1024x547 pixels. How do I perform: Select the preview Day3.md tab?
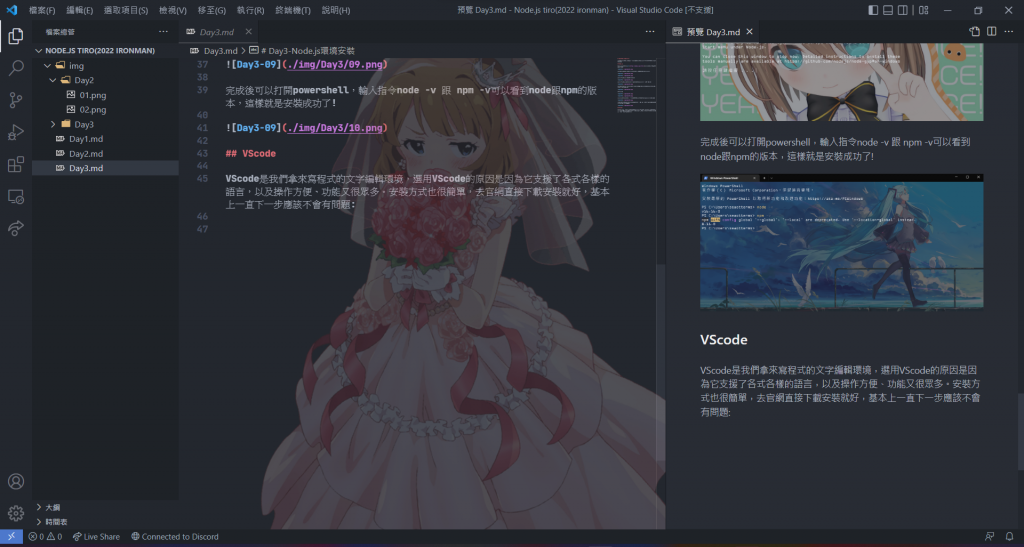click(713, 31)
